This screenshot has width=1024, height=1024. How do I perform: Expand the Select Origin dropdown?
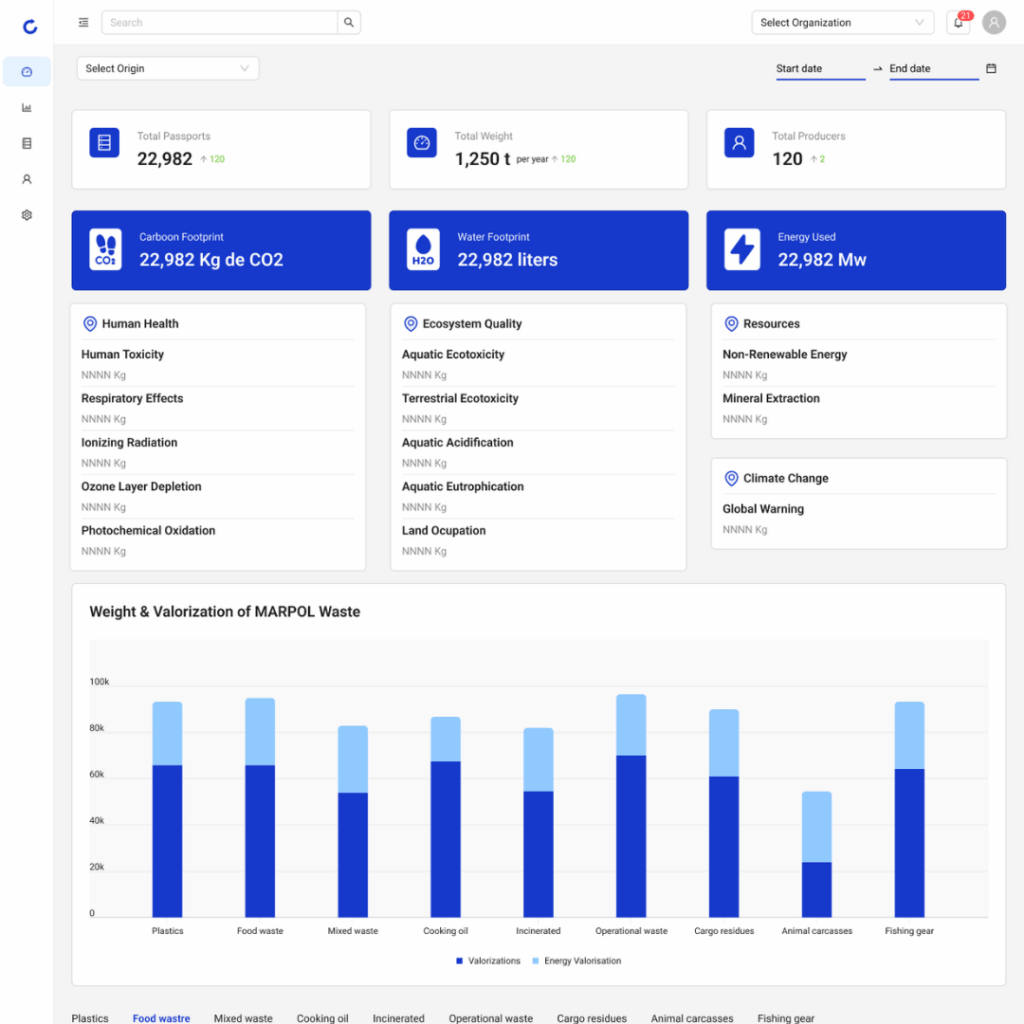point(167,69)
